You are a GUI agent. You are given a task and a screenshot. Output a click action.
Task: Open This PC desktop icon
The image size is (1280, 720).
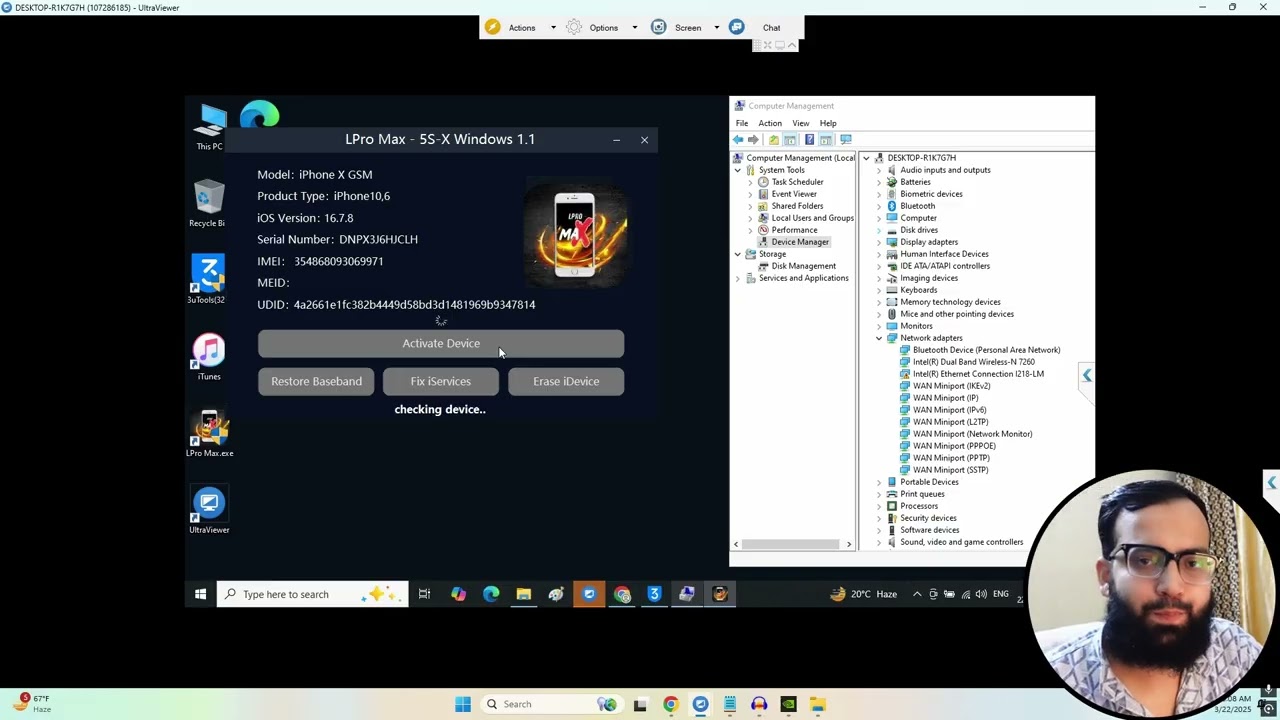tap(209, 127)
